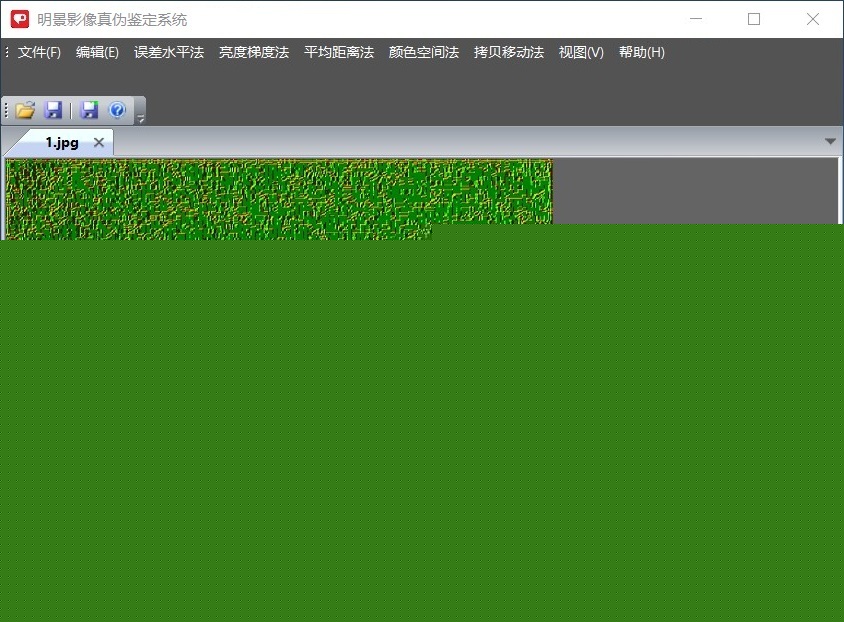Select the 1.jpg document tab
The image size is (844, 622).
tap(62, 143)
